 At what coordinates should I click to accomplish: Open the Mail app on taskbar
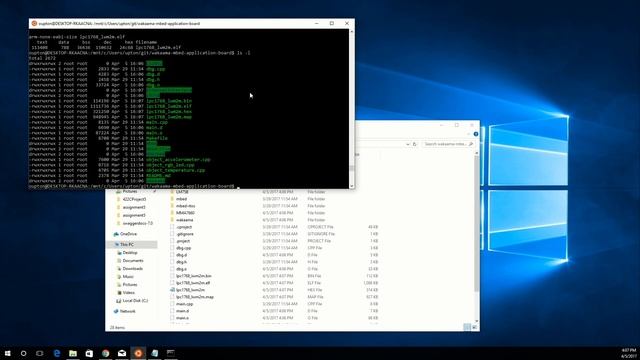[122, 353]
